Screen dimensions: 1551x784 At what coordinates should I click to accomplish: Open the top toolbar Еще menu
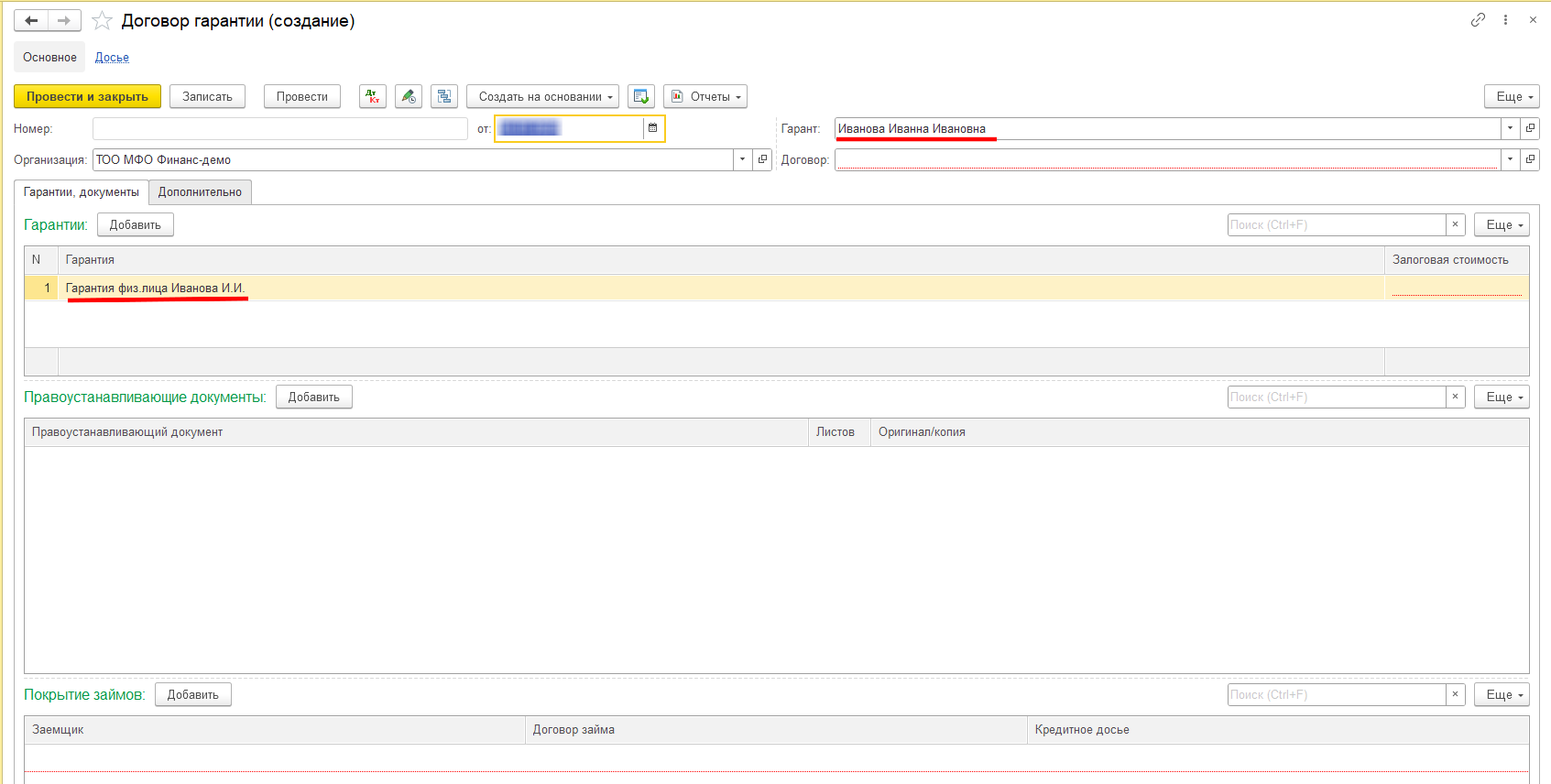(1512, 96)
